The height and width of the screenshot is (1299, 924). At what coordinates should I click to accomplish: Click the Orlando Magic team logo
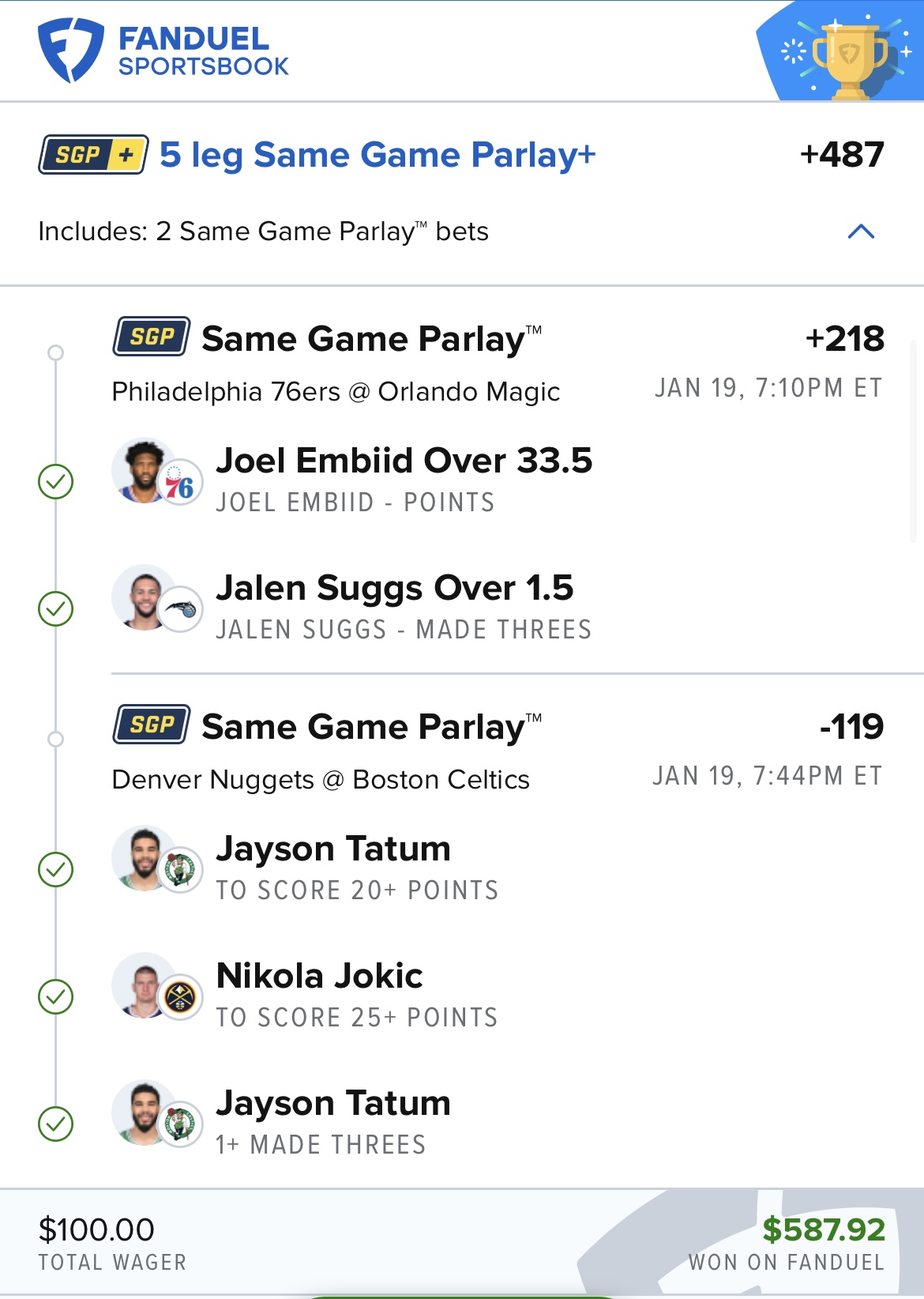(x=181, y=609)
